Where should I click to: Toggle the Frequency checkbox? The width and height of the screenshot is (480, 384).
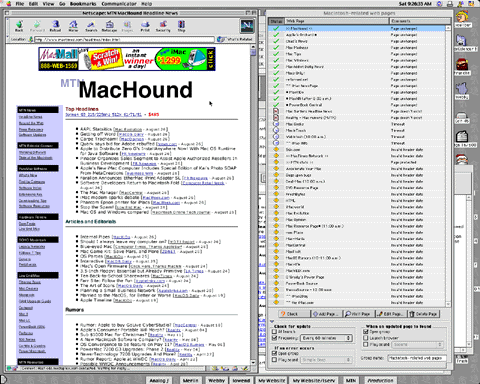(x=275, y=338)
